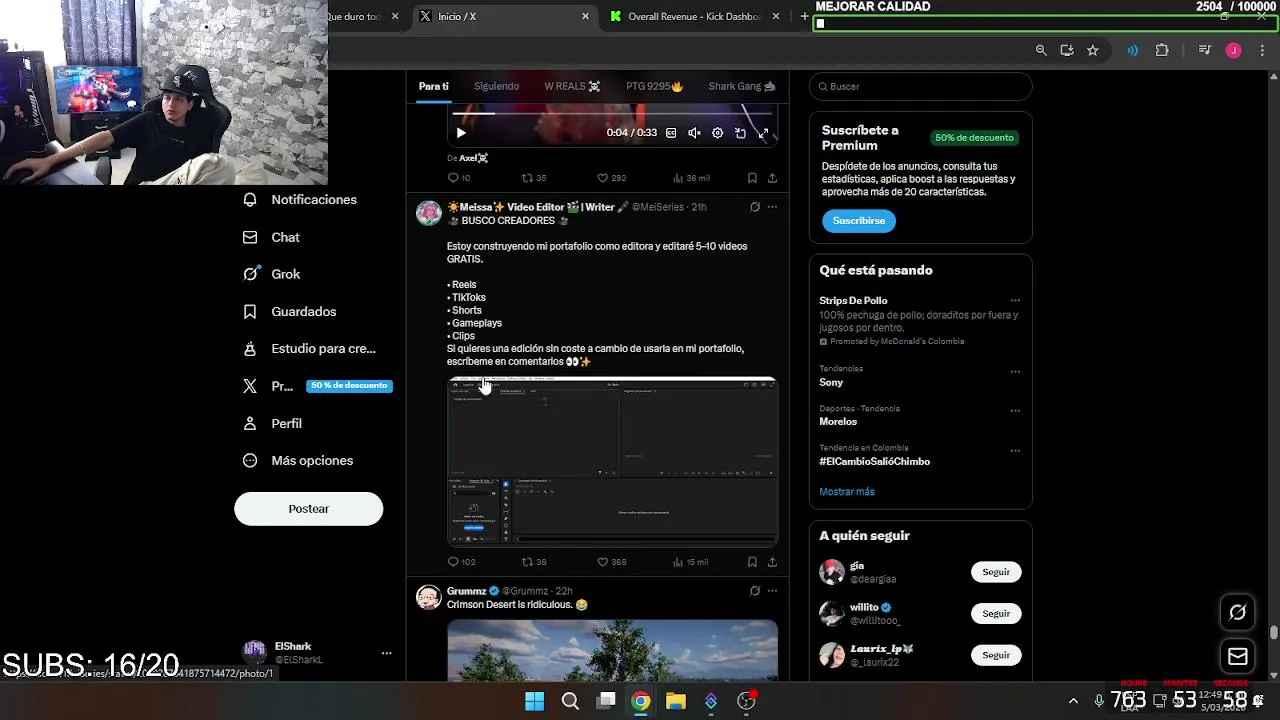Screen dimensions: 1280x720
Task: Open more options for Morelos trend
Action: click(x=1015, y=411)
